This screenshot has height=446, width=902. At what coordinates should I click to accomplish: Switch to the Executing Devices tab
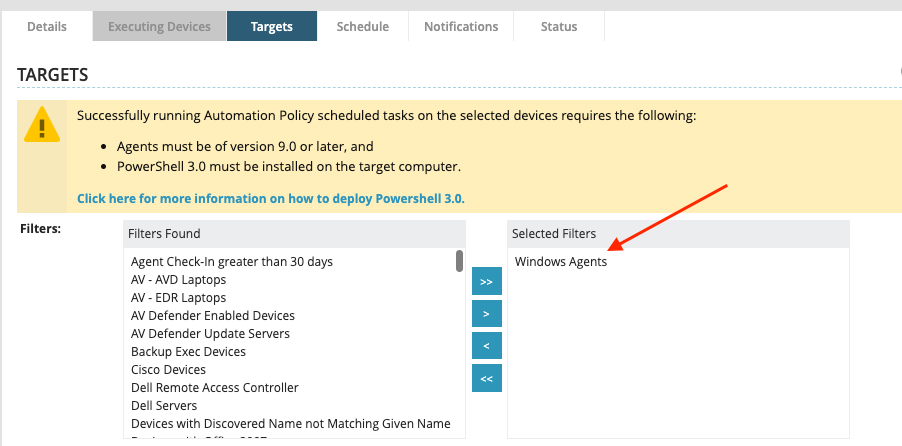160,27
